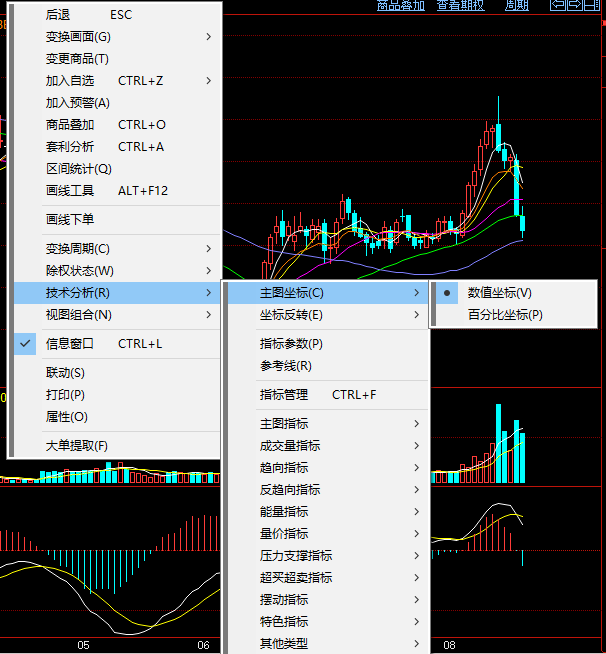
Task: Expand the 超买超卖指标 submenu
Action: pyautogui.click(x=296, y=578)
